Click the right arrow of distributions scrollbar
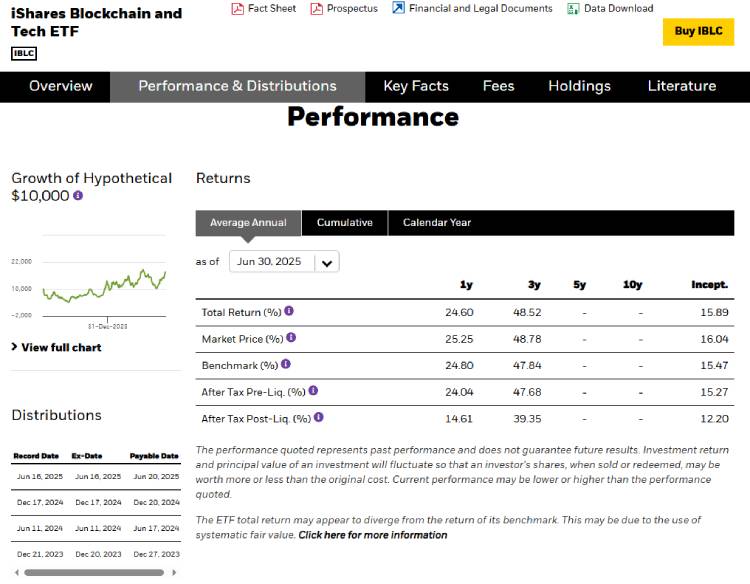This screenshot has width=750, height=584. pyautogui.click(x=174, y=573)
